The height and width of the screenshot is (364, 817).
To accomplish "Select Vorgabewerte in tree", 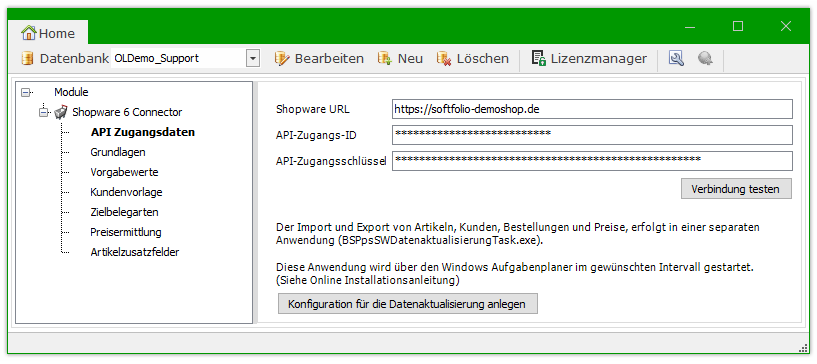I will point(124,172).
